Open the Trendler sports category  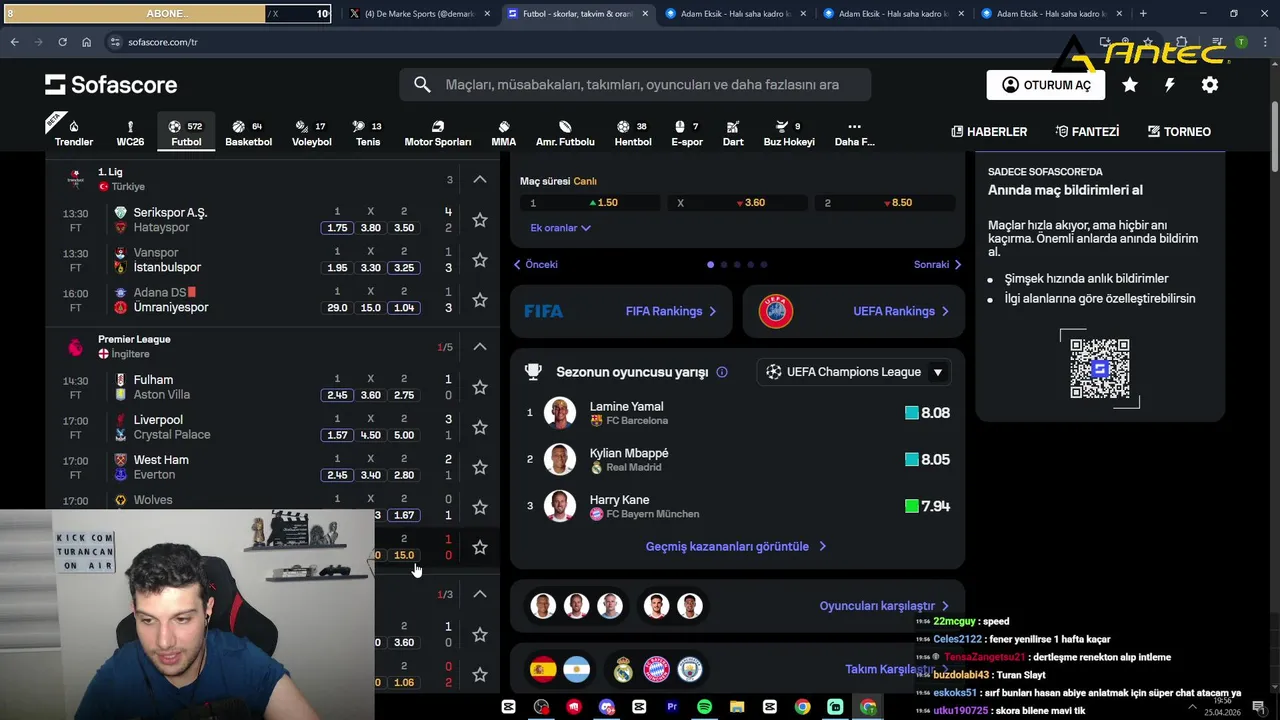[74, 133]
